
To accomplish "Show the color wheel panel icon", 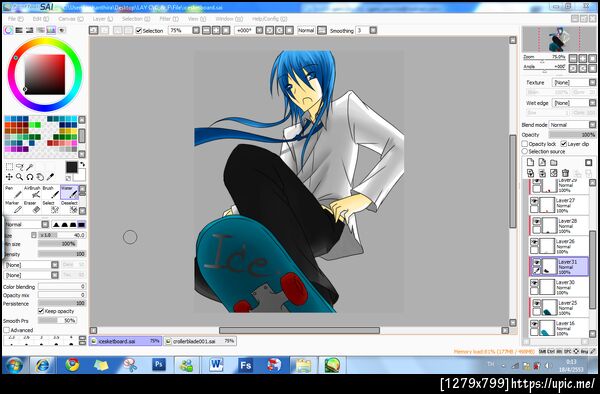I will (x=8, y=30).
